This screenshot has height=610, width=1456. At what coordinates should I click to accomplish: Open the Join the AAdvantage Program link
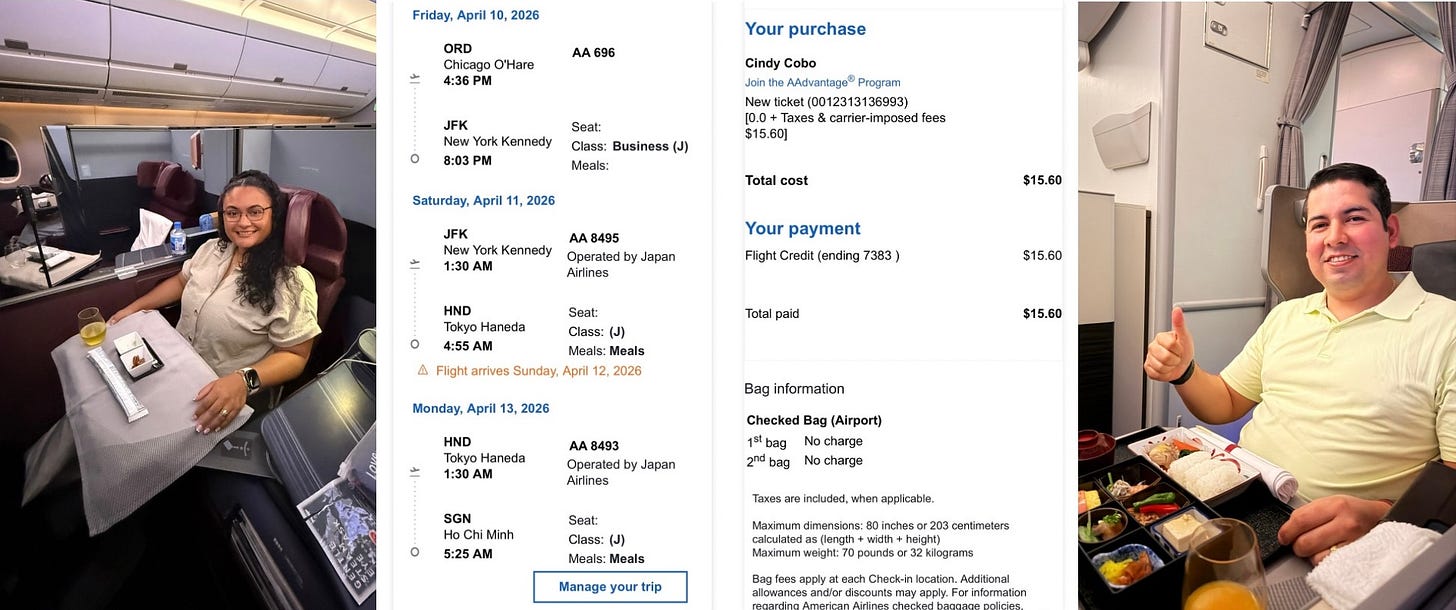[x=822, y=82]
